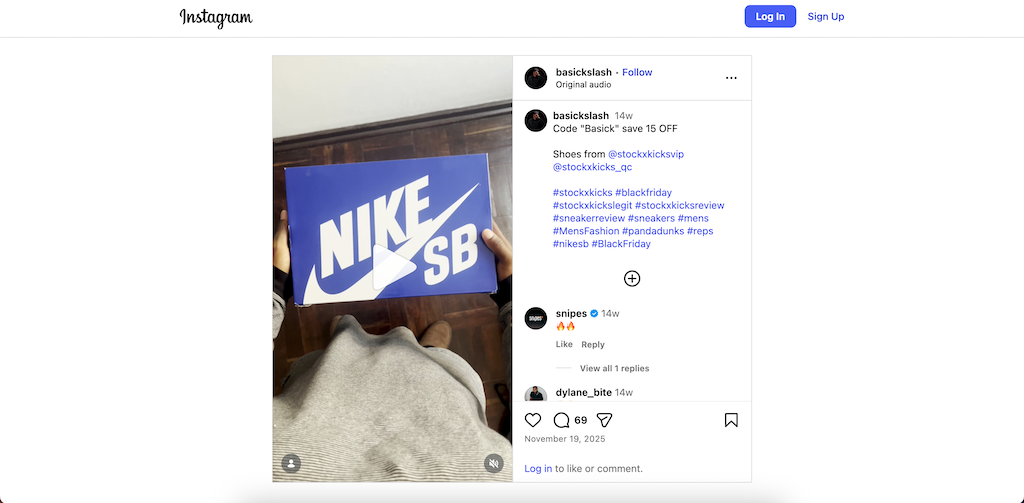Click the 14w timestamp on caption
The height and width of the screenshot is (503, 1024).
(x=624, y=116)
